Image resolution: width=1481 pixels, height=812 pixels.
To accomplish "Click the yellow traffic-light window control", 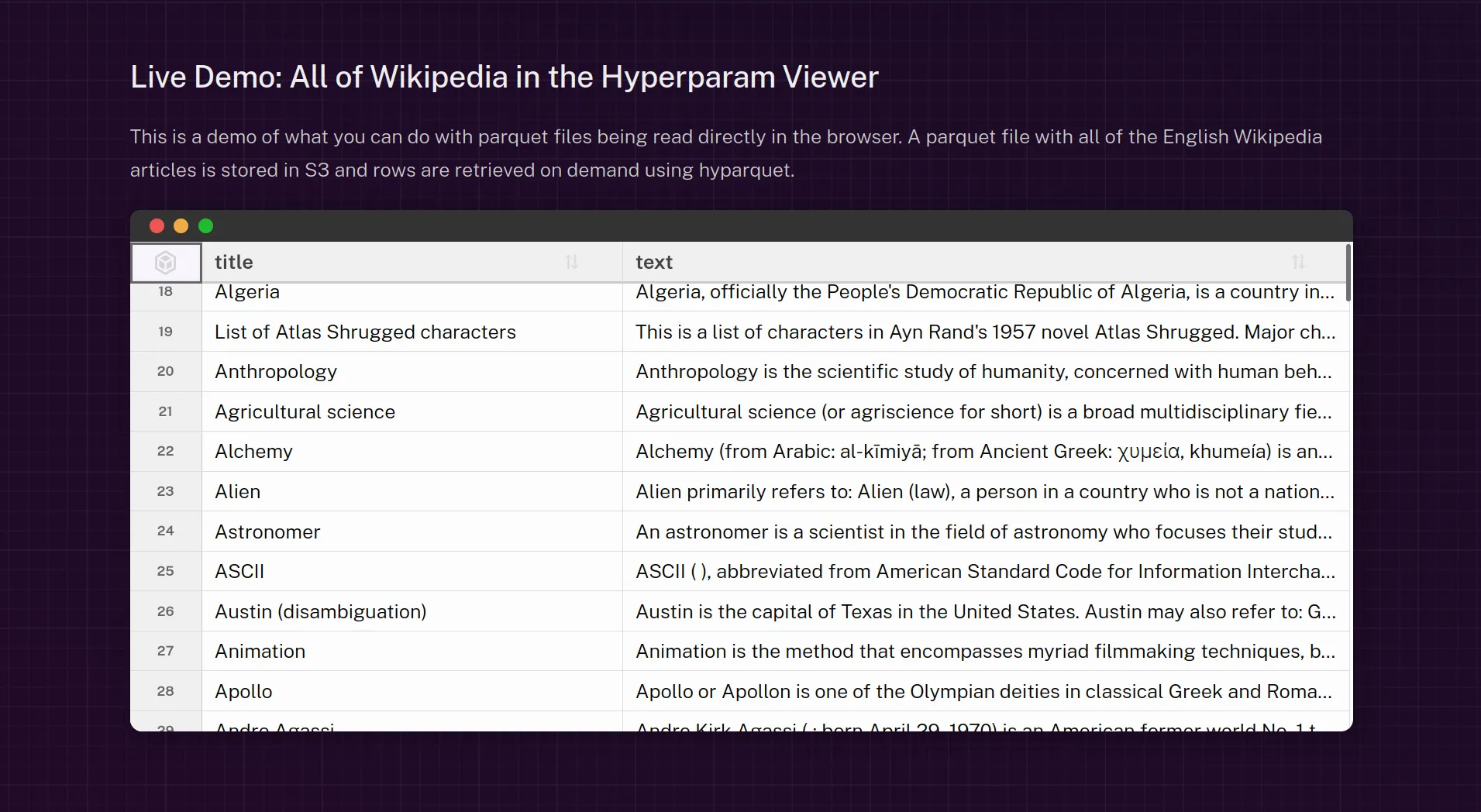I will tap(181, 225).
